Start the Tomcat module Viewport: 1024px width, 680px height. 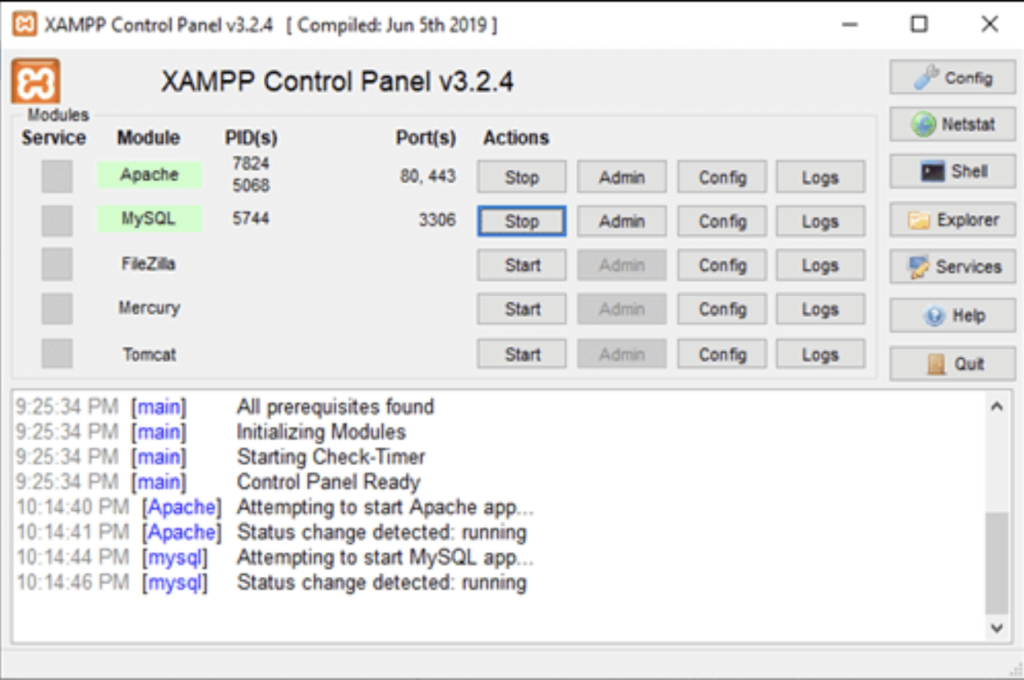[521, 353]
